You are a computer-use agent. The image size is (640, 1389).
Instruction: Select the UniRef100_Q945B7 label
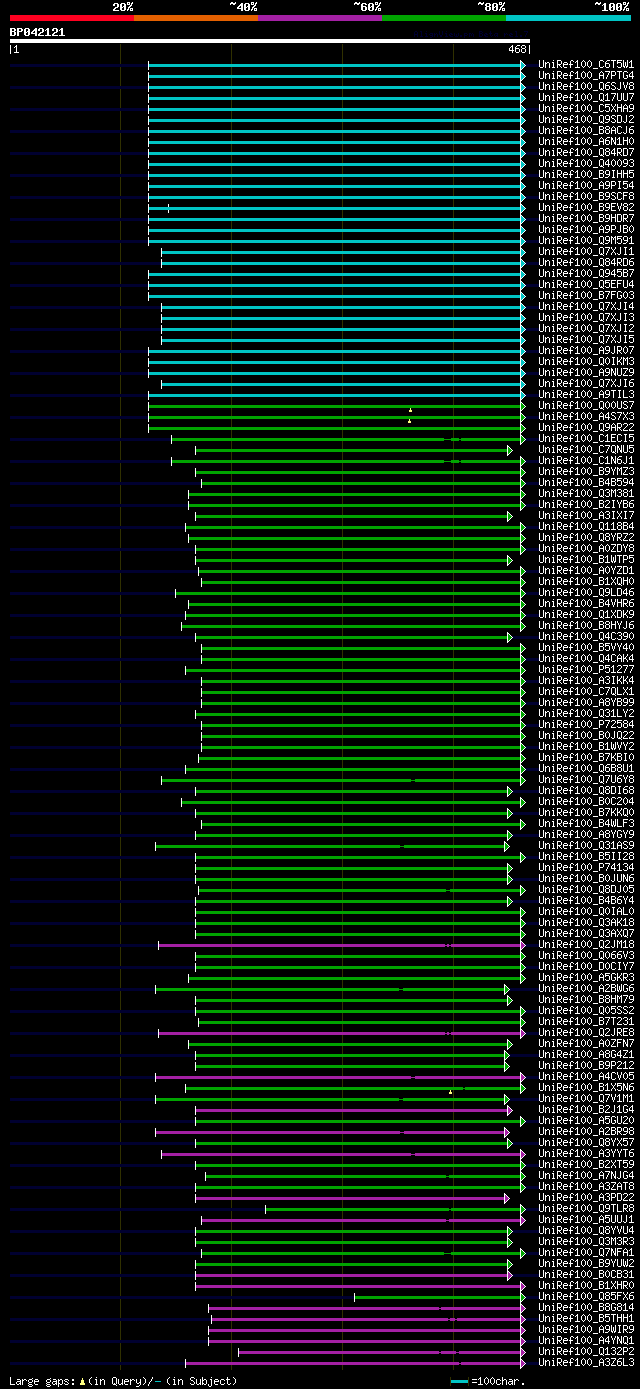pos(586,273)
